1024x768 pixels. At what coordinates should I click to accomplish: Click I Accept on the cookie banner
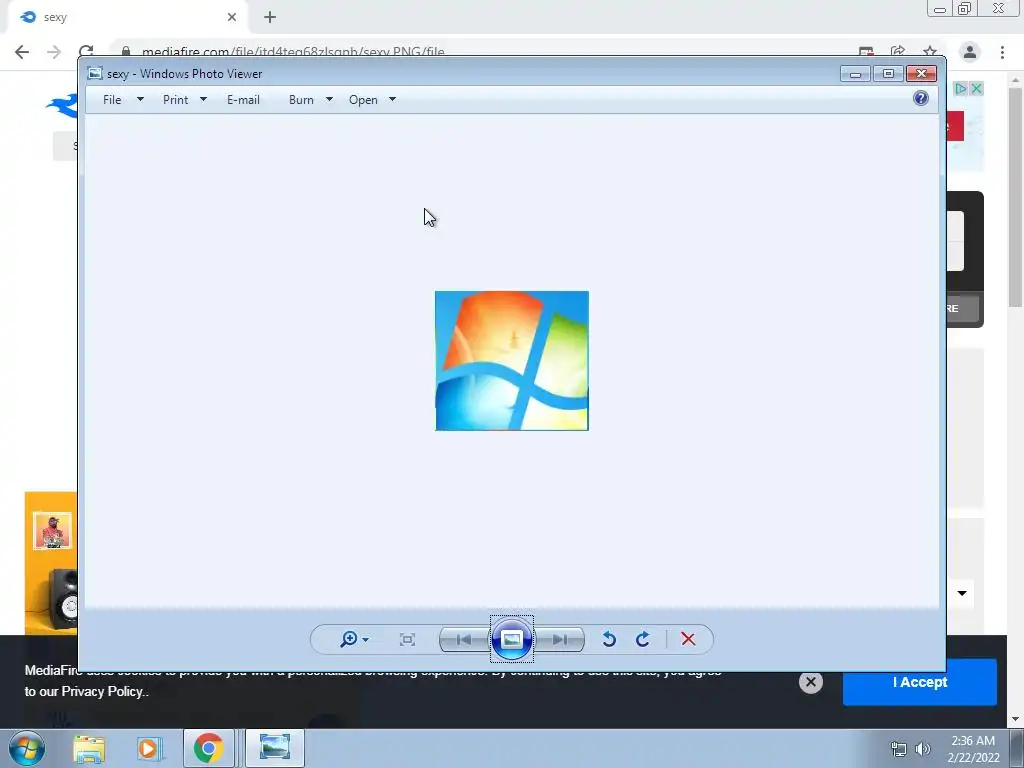920,682
